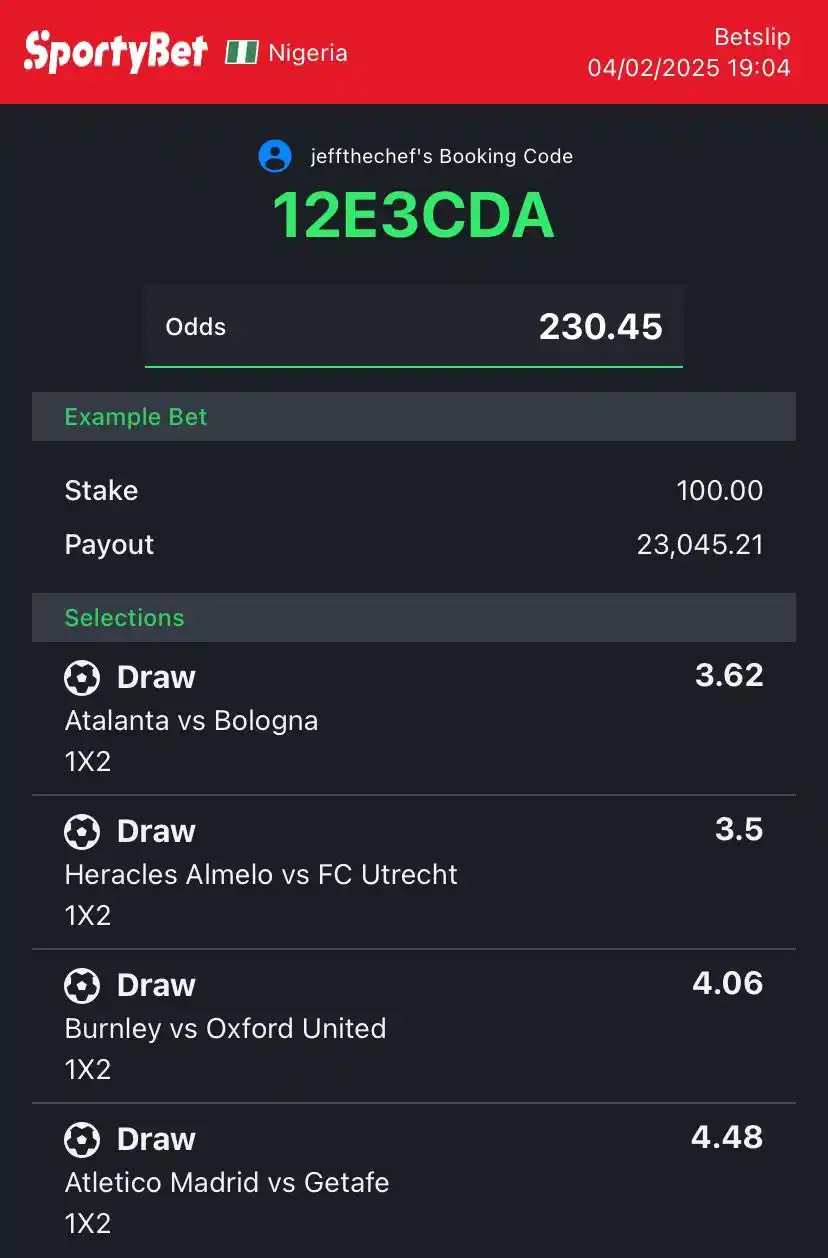Image resolution: width=828 pixels, height=1258 pixels.
Task: Select Atalanta vs Bologna match text
Action: [191, 721]
